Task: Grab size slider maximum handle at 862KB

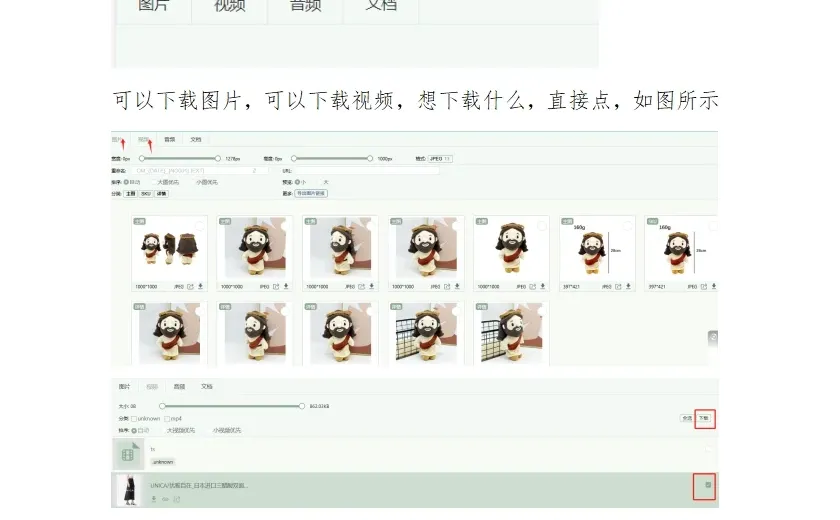Action: [302, 406]
